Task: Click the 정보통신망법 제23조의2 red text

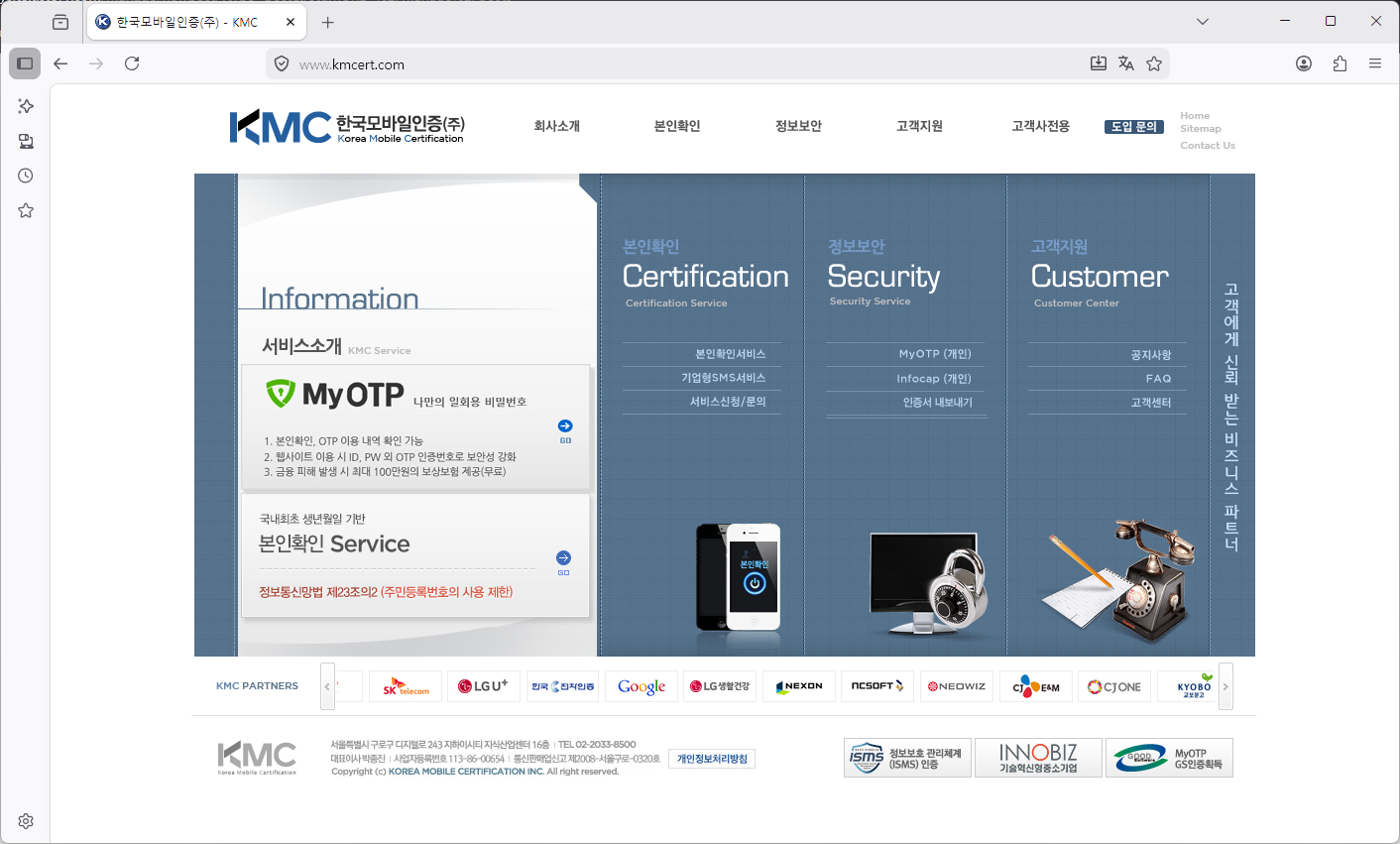Action: [x=386, y=592]
